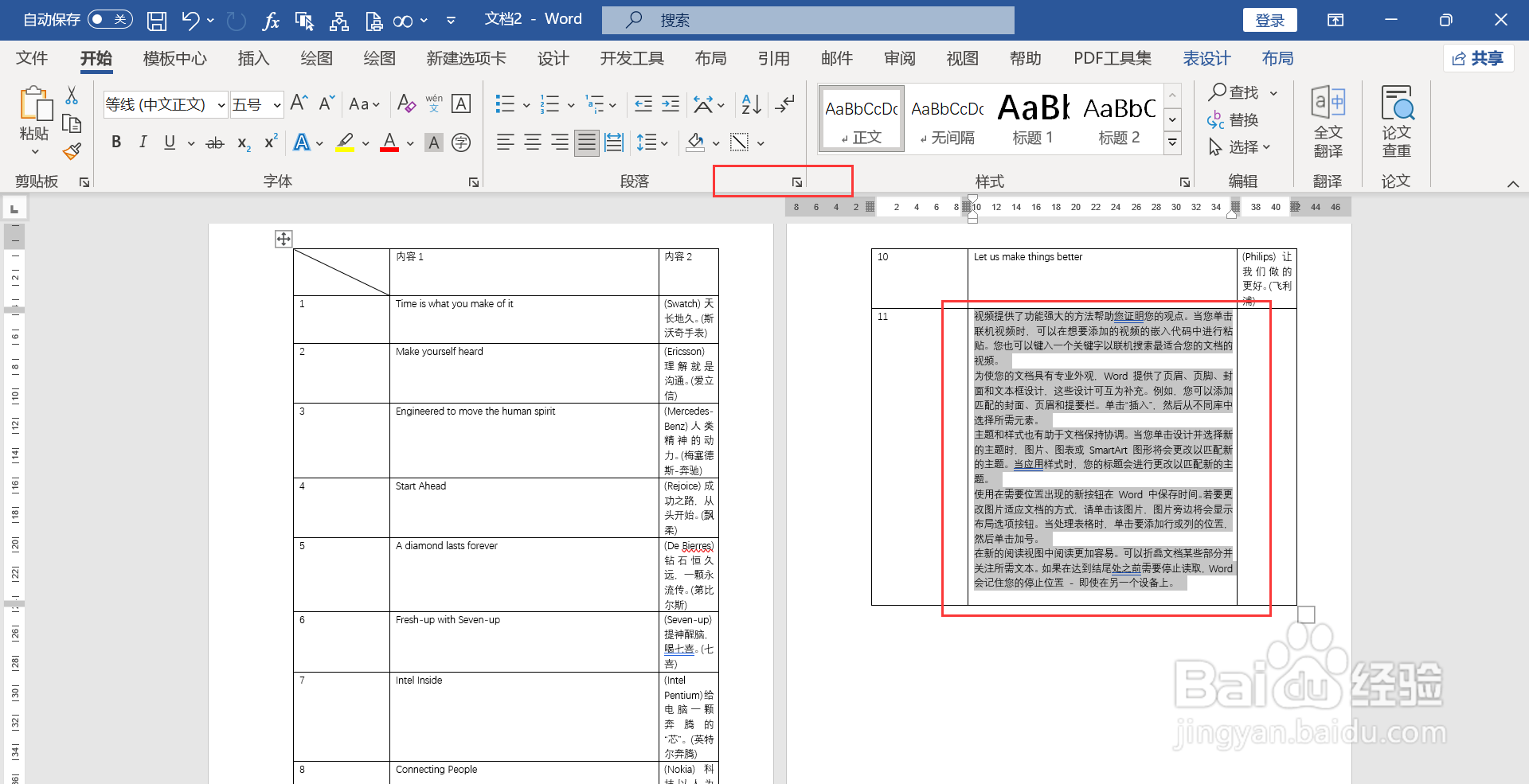Click paragraph shading paint bucket
This screenshot has height=784, width=1529.
[695, 143]
